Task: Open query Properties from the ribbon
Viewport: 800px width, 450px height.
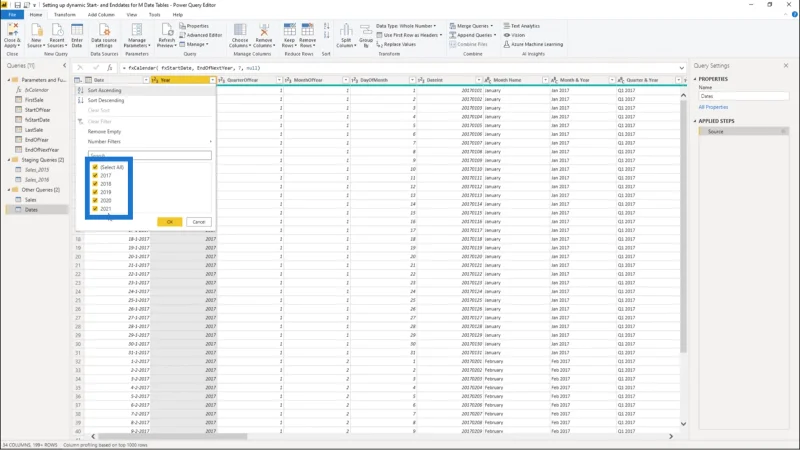Action: point(194,26)
